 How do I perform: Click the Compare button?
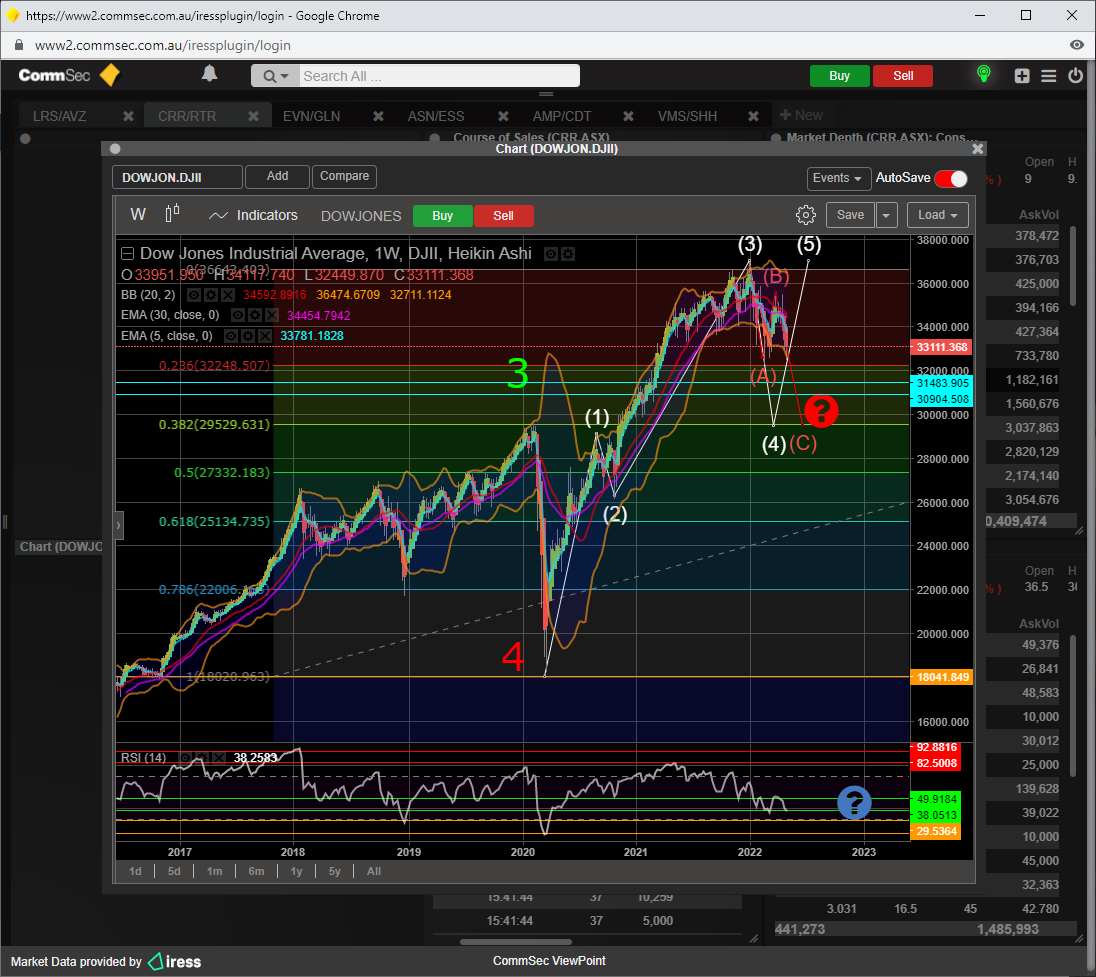(x=344, y=176)
